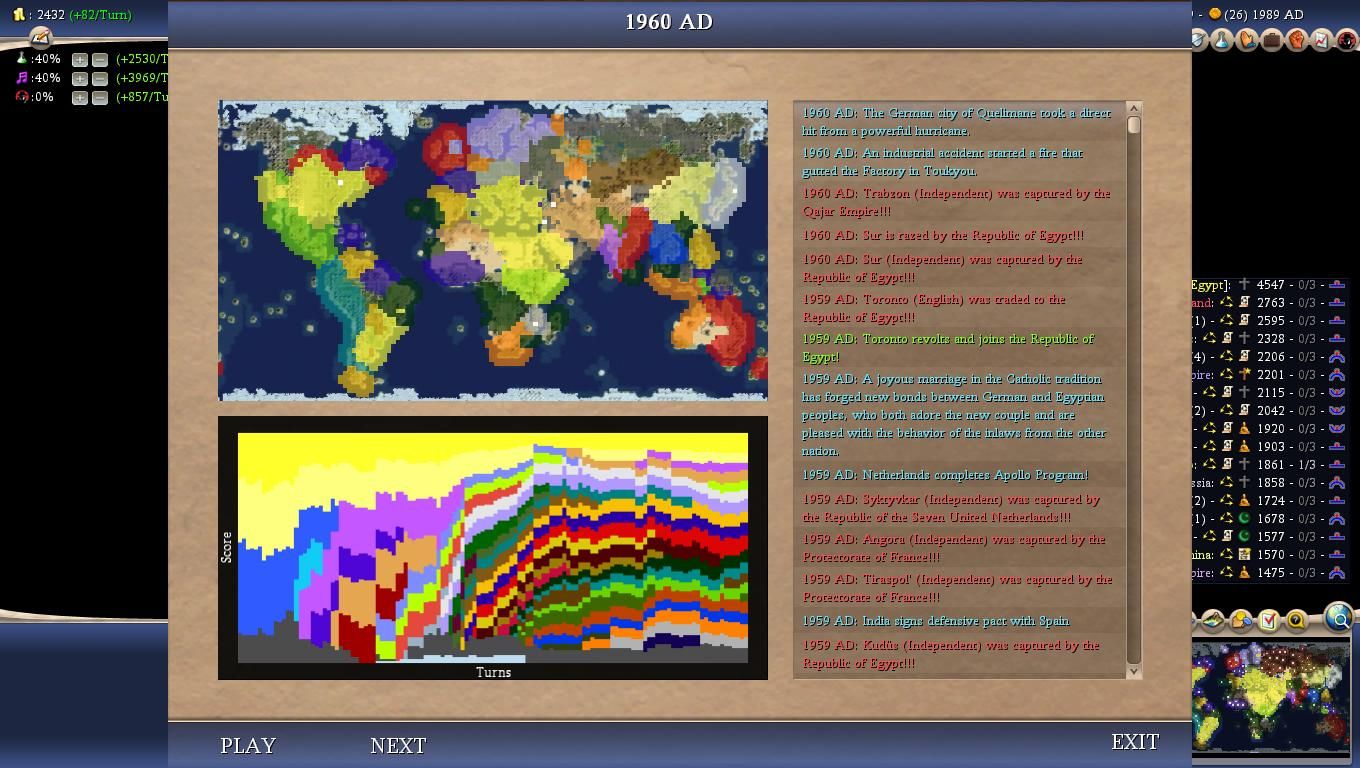Click the Egypt scoreboard row with score 4547
The width and height of the screenshot is (1360, 768).
pos(1270,285)
